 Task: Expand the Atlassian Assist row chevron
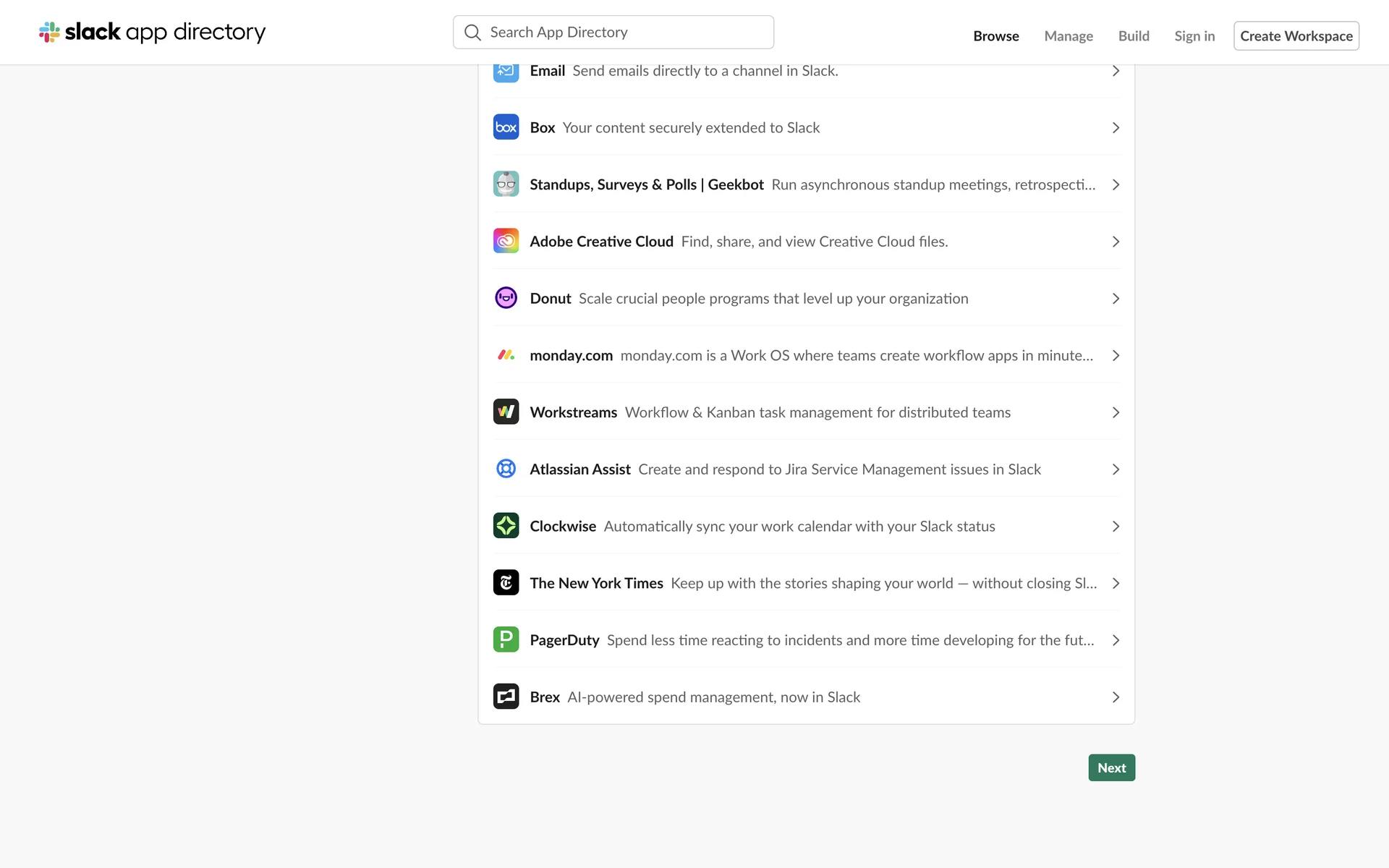tap(1115, 469)
